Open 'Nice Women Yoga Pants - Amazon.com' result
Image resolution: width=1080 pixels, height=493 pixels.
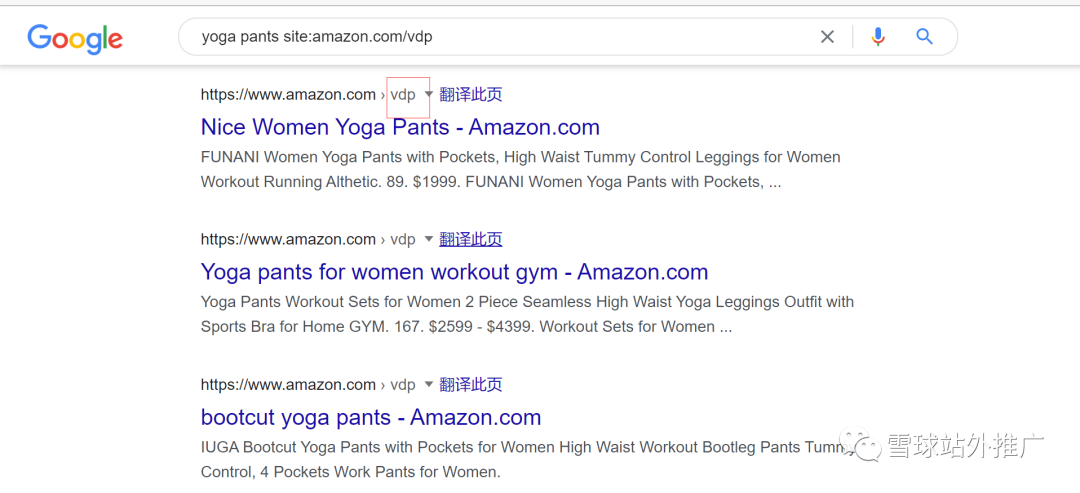tap(400, 127)
